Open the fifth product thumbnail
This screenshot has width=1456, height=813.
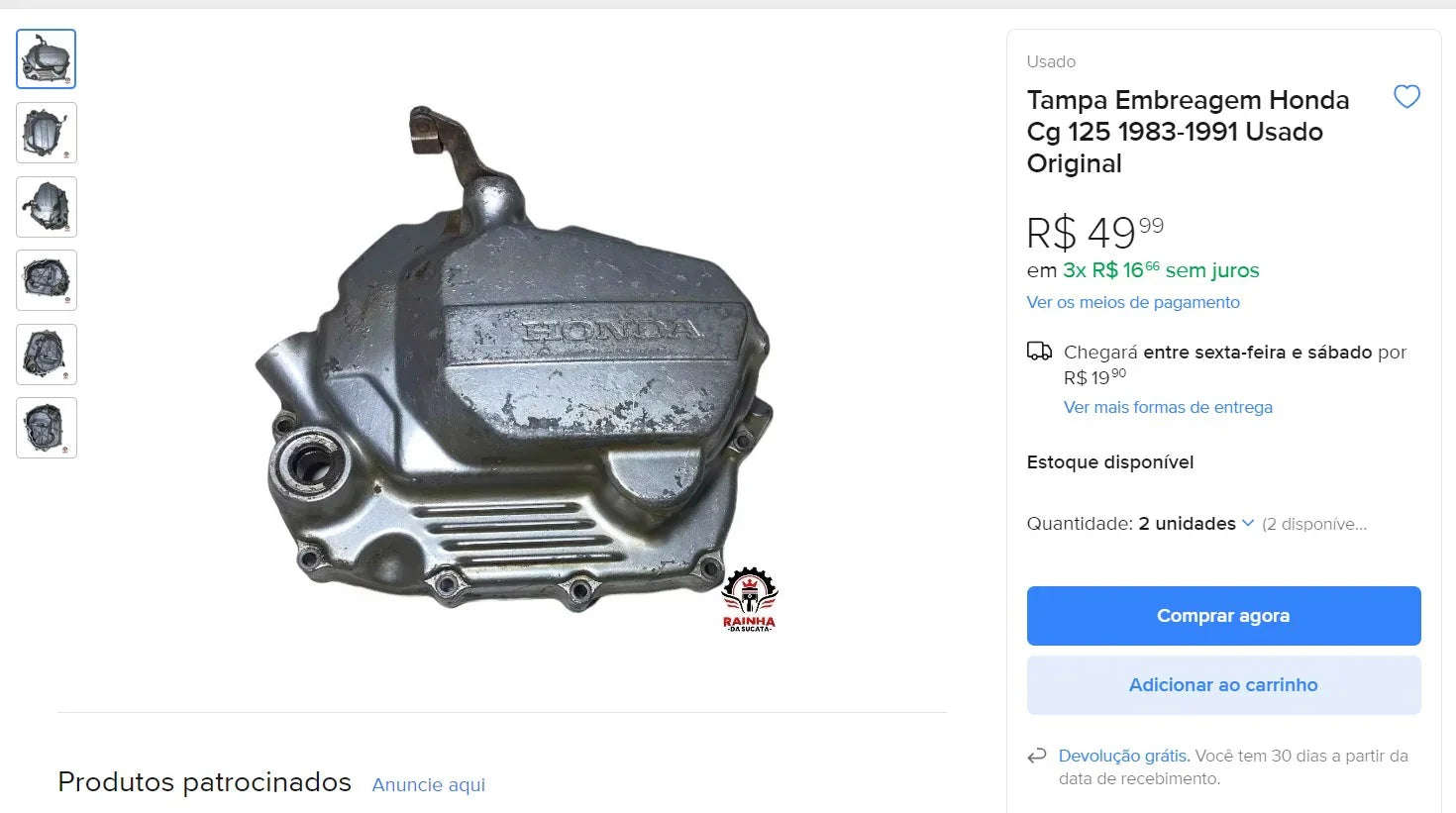(x=47, y=355)
